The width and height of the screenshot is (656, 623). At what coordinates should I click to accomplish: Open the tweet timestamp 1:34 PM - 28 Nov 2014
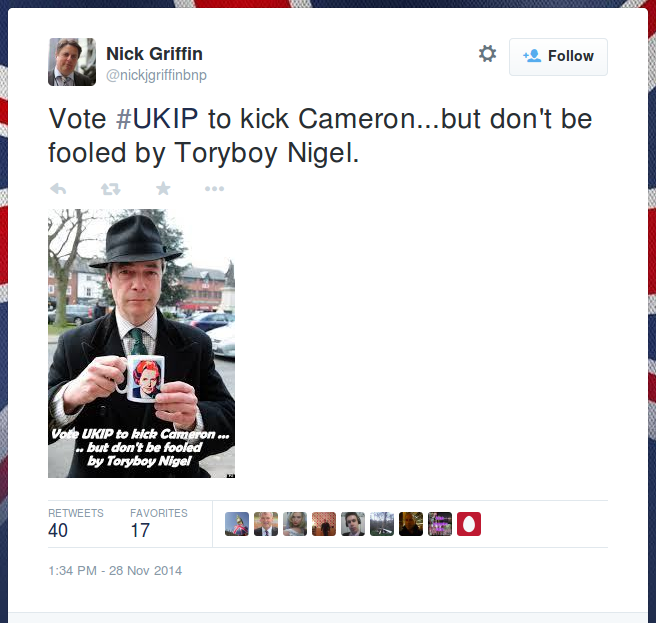pyautogui.click(x=115, y=571)
